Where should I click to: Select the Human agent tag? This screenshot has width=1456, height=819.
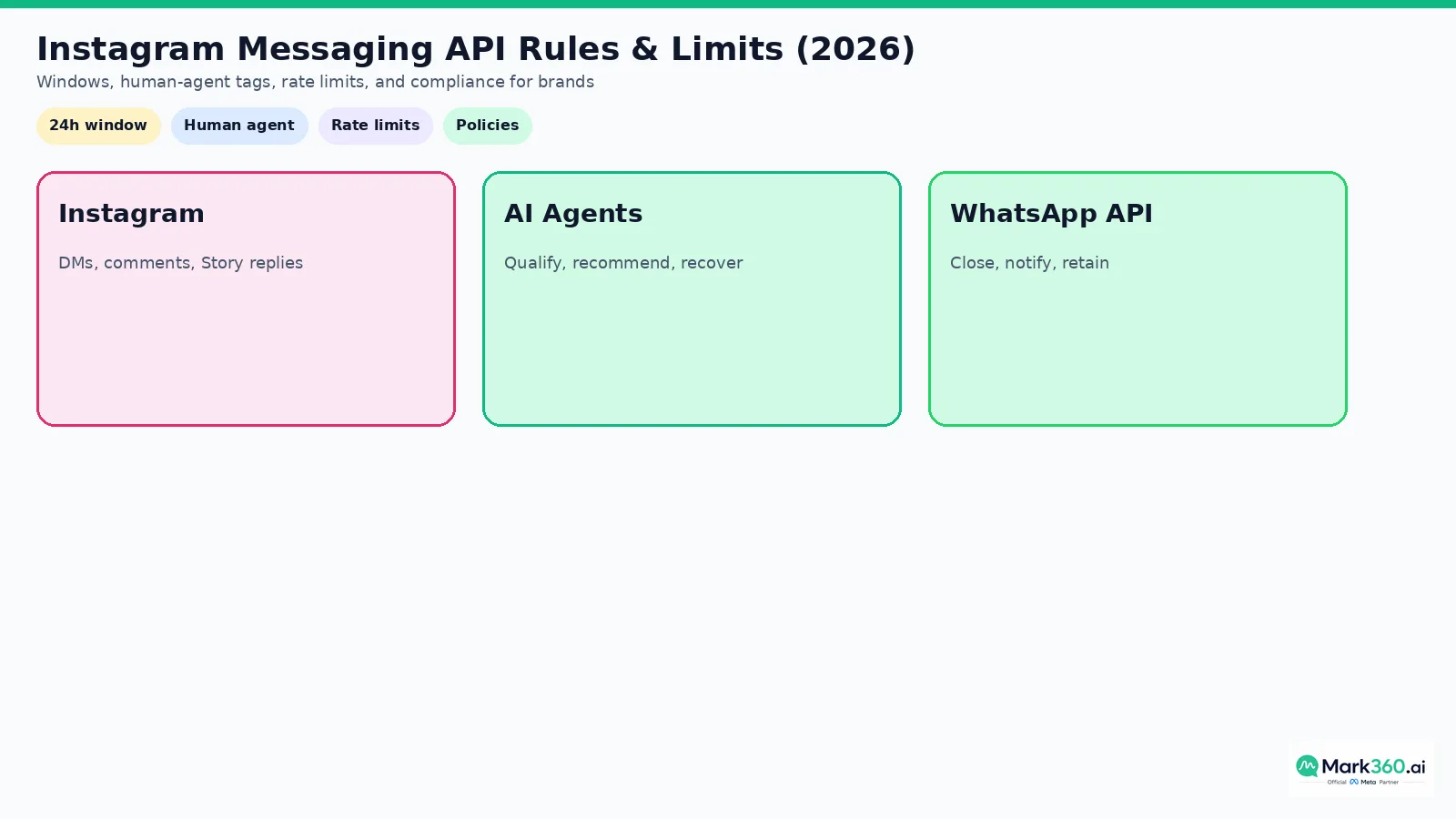(x=239, y=126)
